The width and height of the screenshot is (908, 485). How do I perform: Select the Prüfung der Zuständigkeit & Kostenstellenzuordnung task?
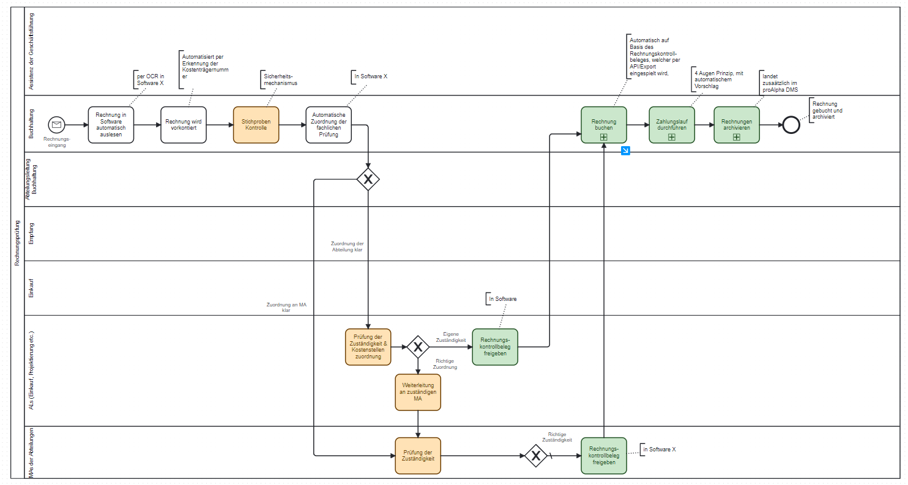368,347
